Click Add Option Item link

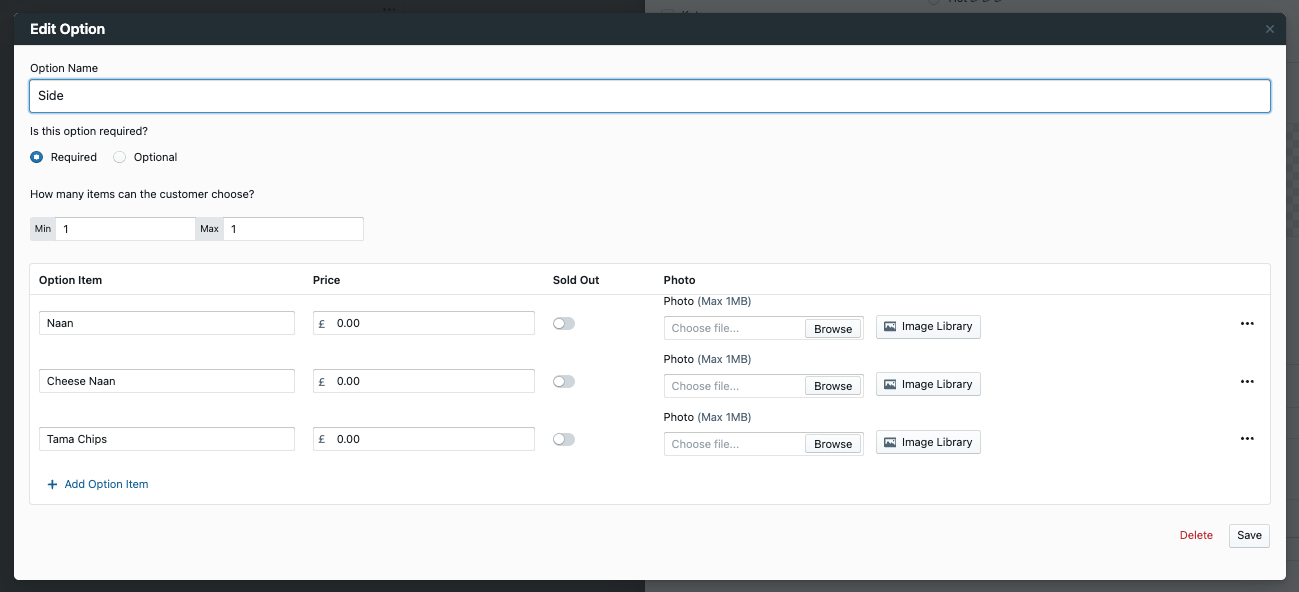[x=105, y=484]
